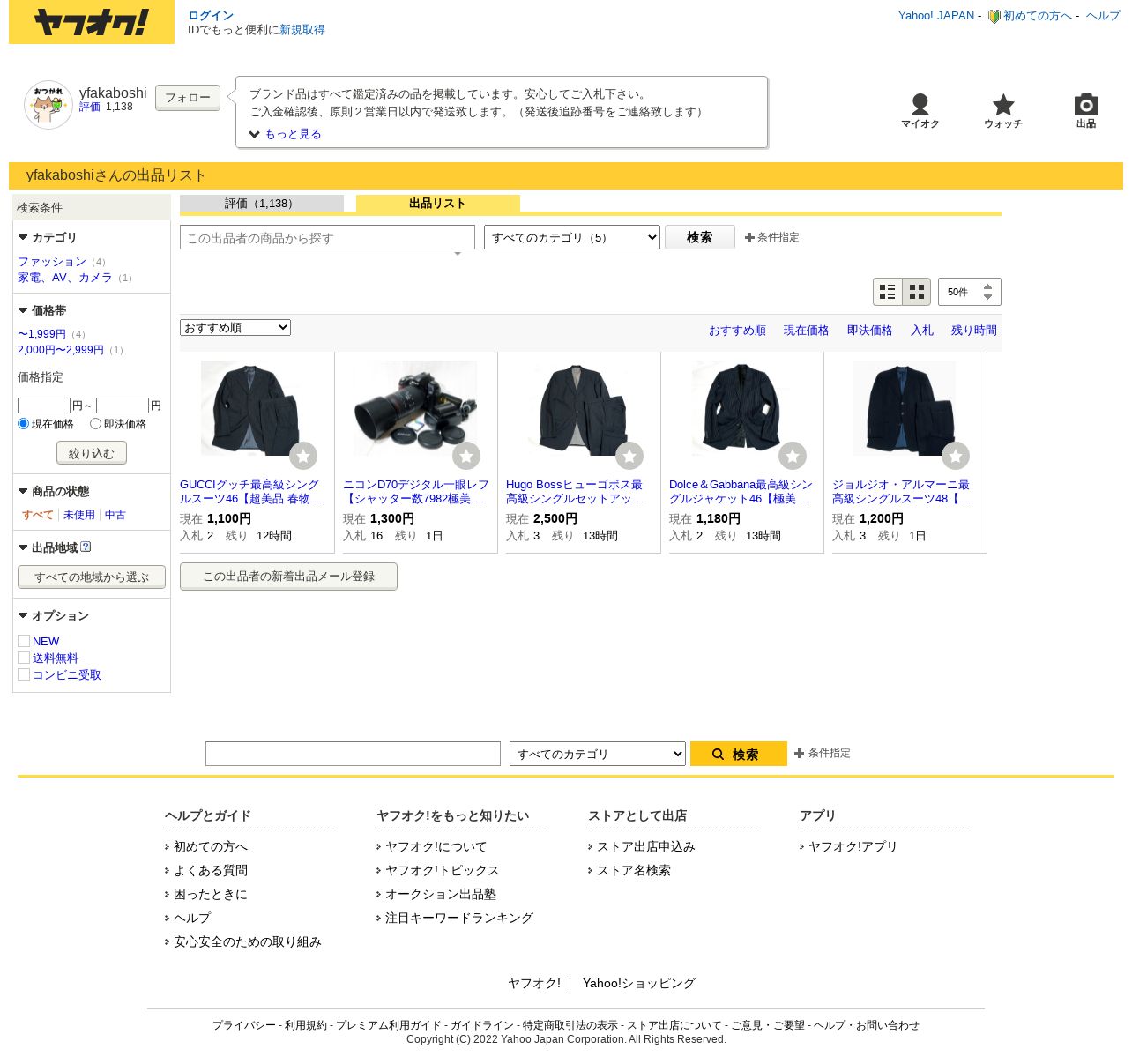Add GUCCI suit to watchlist star

[303, 456]
